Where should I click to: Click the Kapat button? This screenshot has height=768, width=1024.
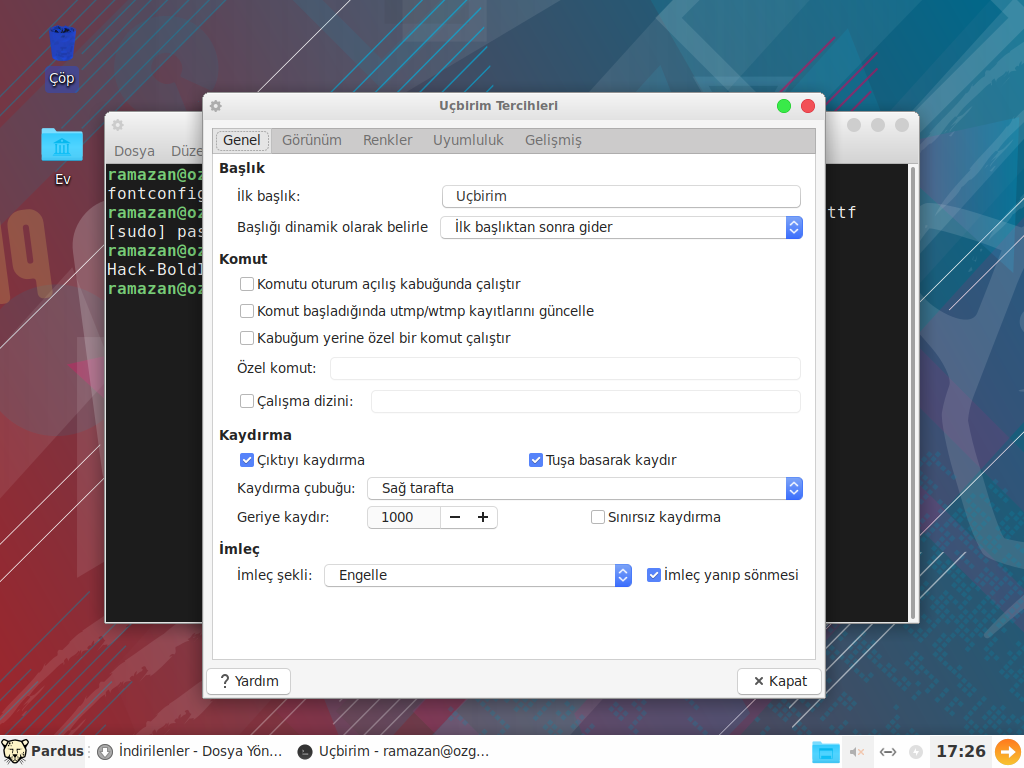tap(779, 681)
